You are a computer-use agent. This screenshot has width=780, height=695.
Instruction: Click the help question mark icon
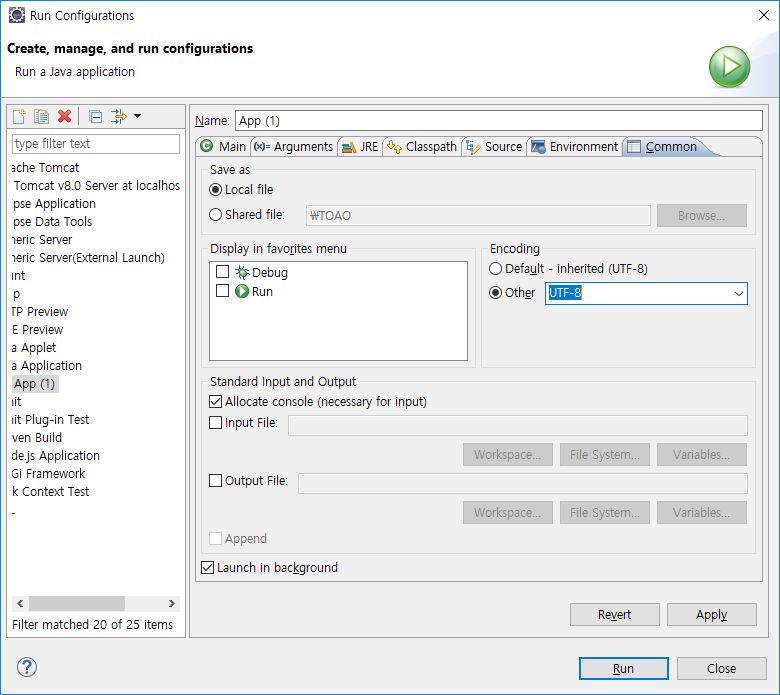coord(27,667)
